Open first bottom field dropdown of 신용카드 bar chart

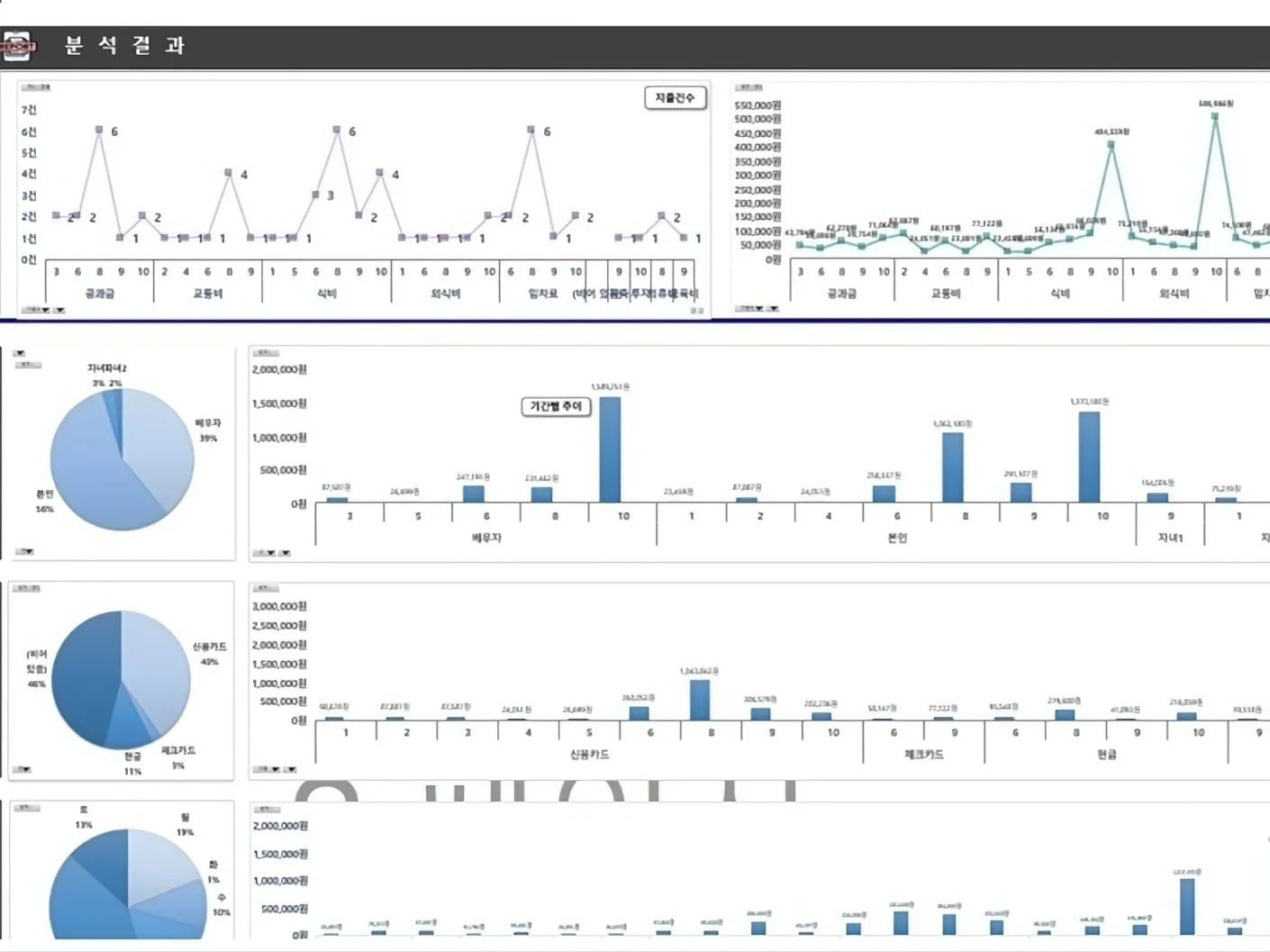268,769
